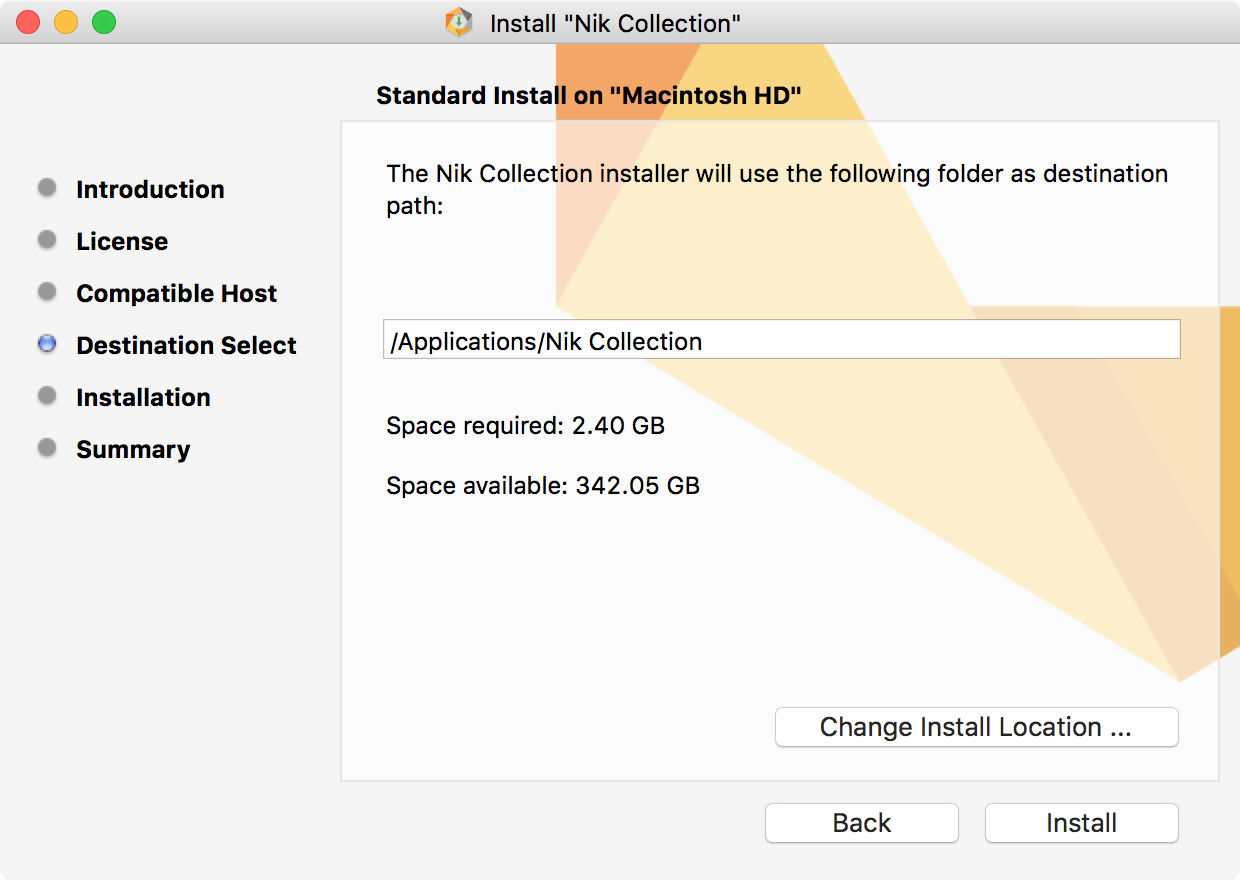Select the Compatible Host step label
1240x880 pixels.
click(x=176, y=293)
